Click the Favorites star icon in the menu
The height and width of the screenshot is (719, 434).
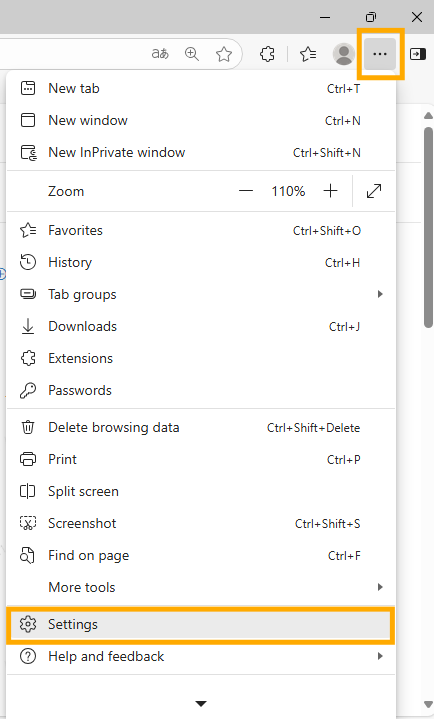pyautogui.click(x=28, y=230)
